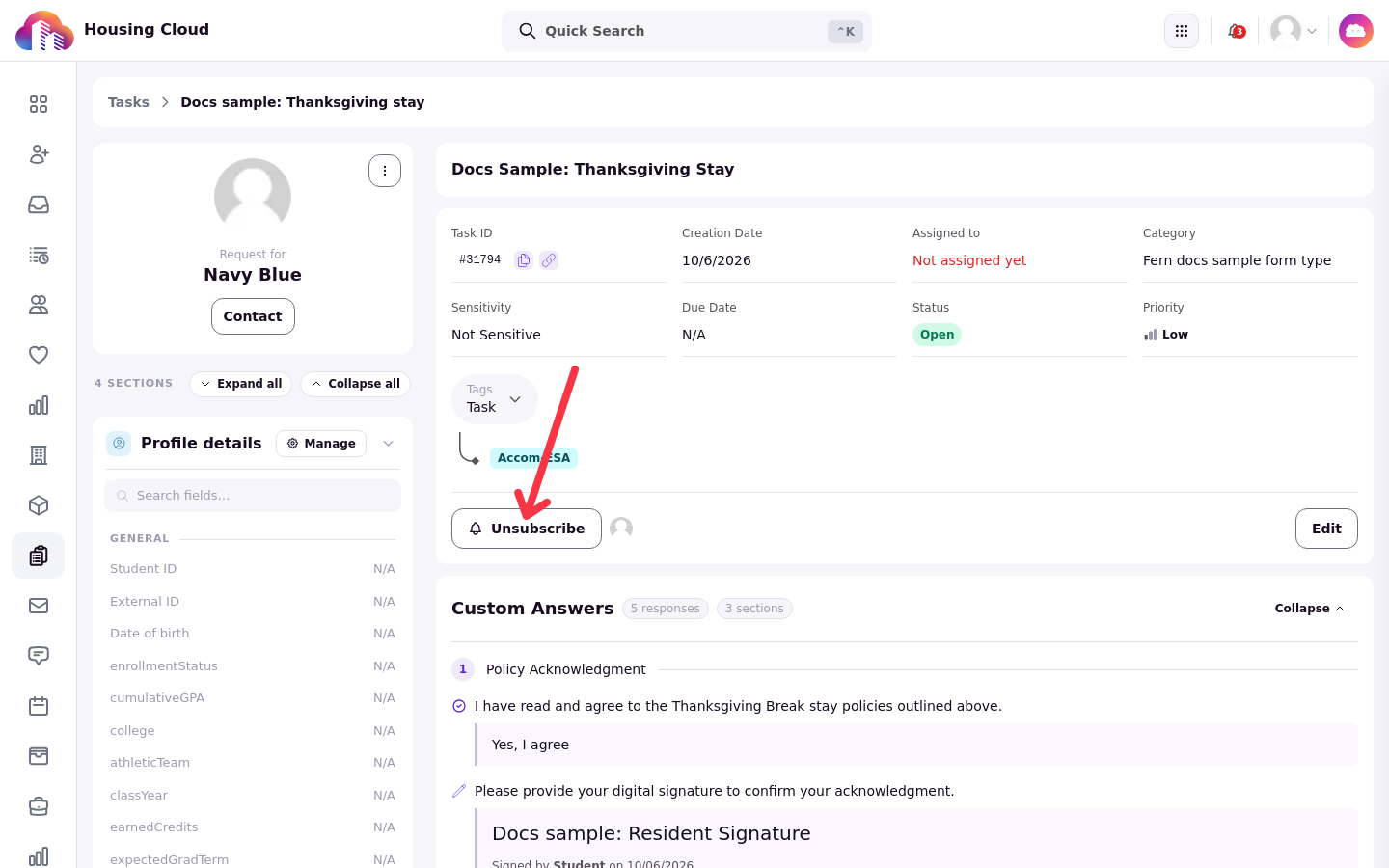Click the purple cloud assistant icon
The image size is (1389, 868).
pos(1356,31)
